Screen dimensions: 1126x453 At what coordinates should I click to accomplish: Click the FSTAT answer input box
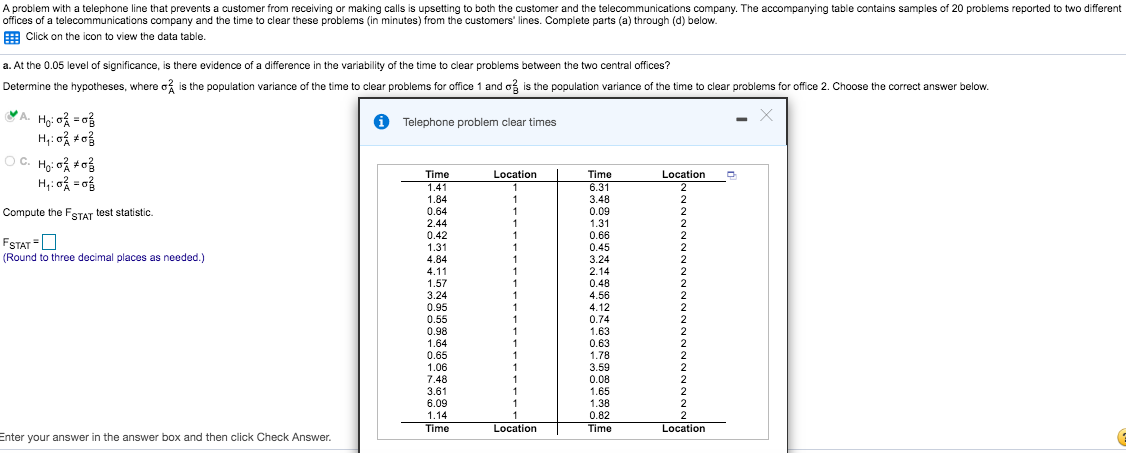[49, 241]
